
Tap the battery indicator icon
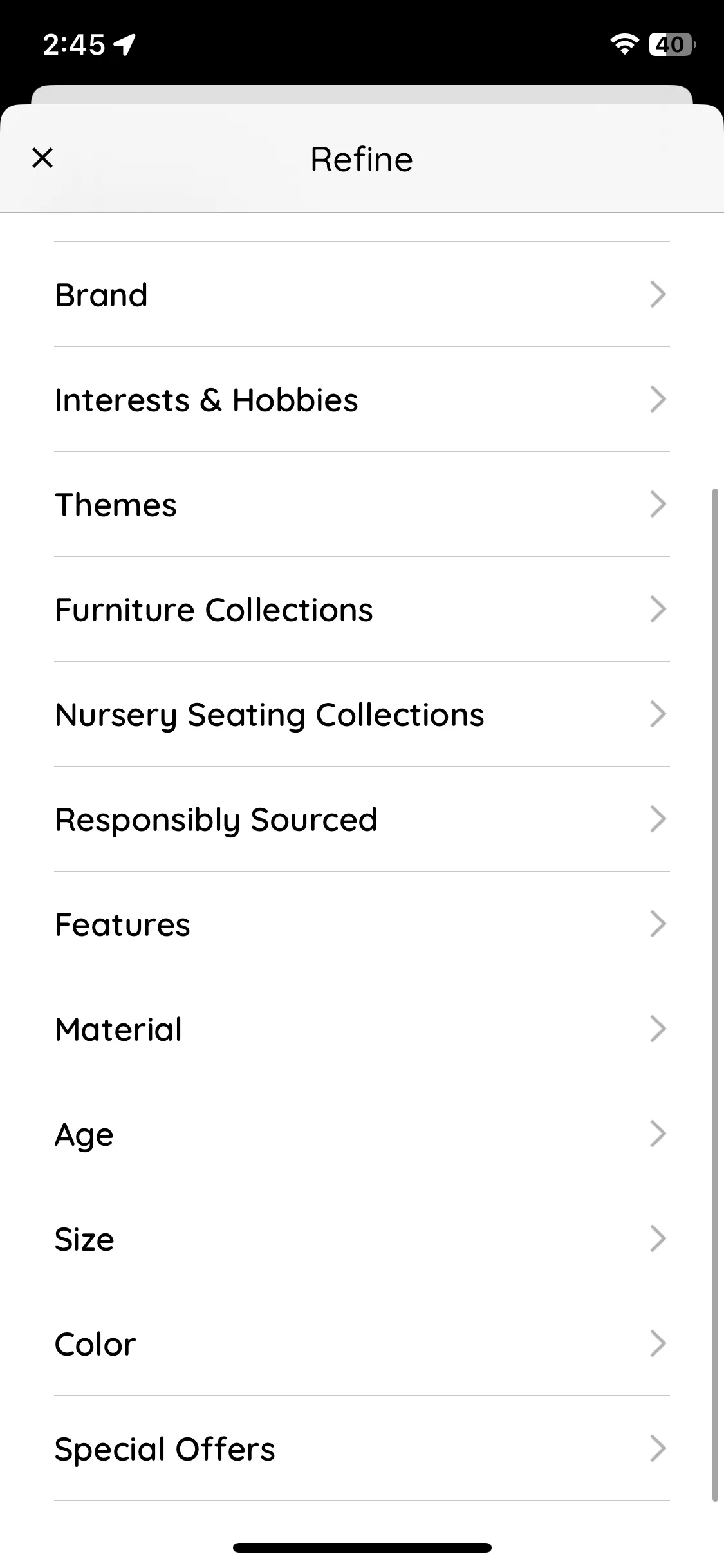pos(673,44)
